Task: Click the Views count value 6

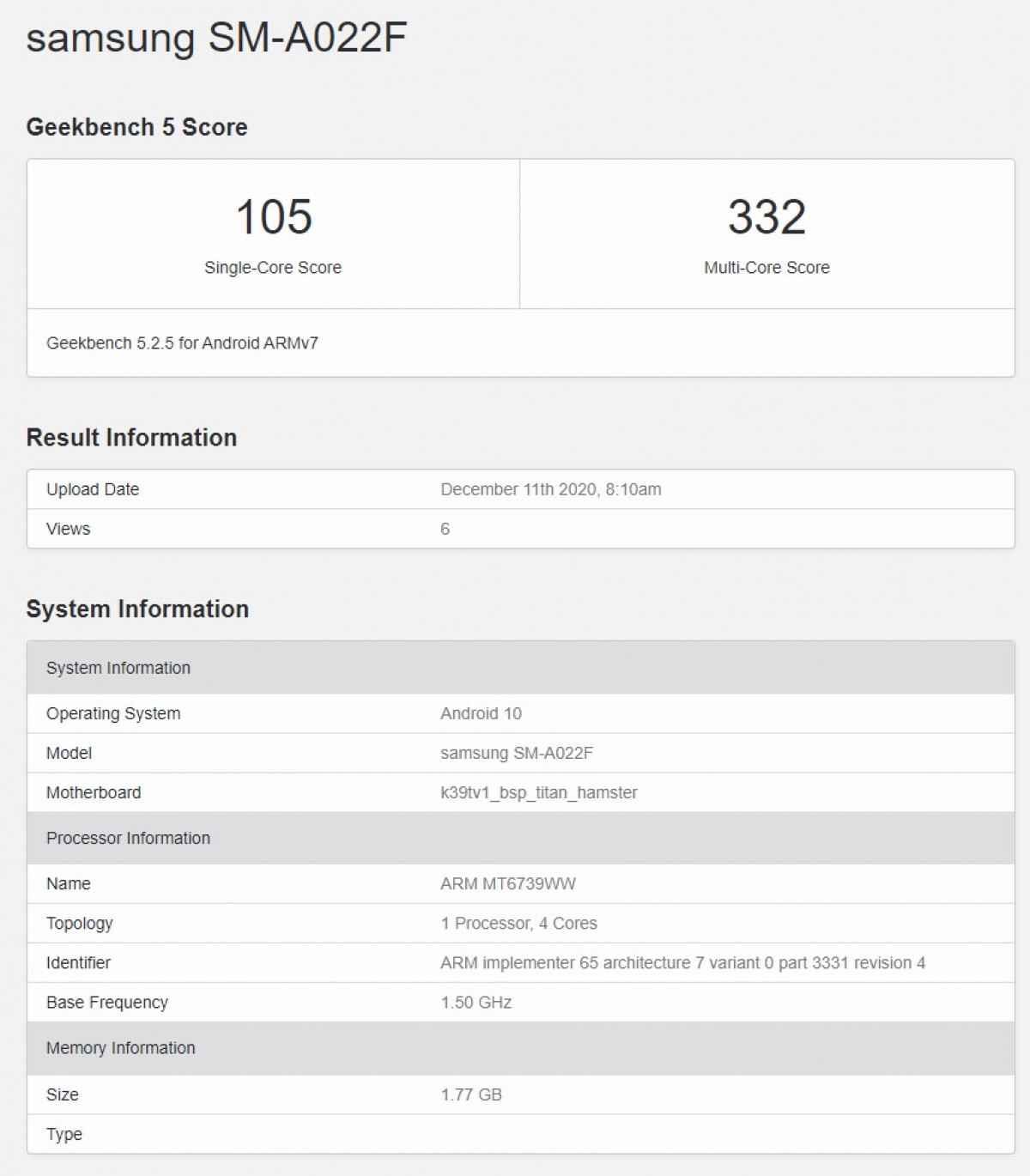Action: tap(445, 529)
